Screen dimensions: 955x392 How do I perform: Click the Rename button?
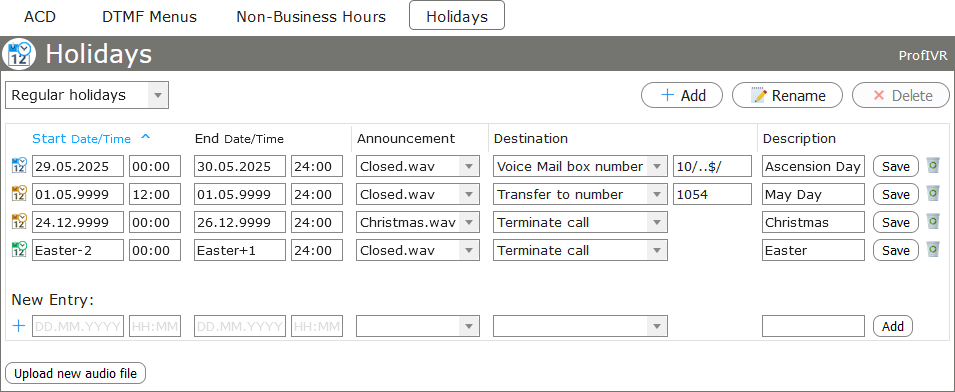click(x=787, y=96)
